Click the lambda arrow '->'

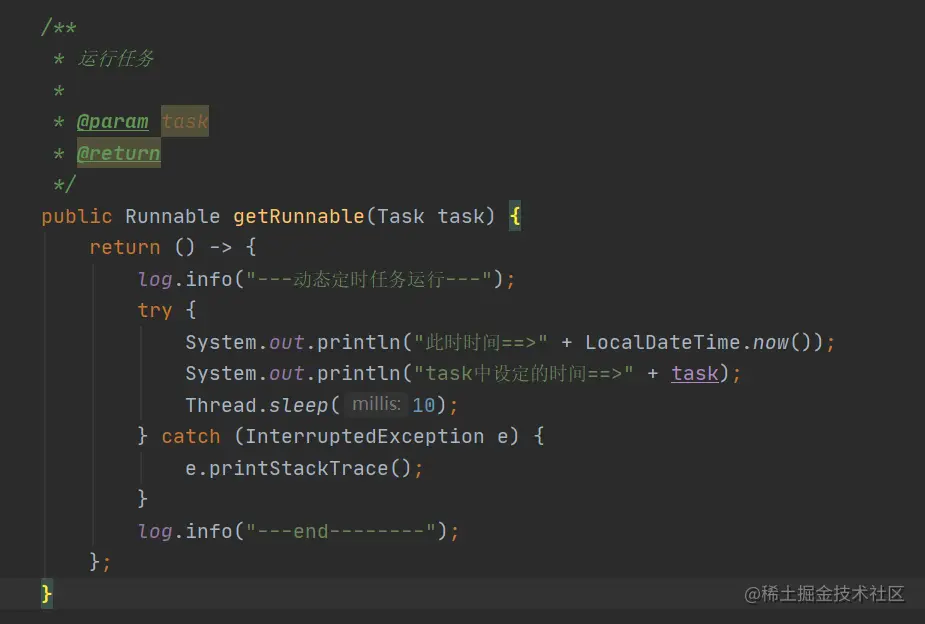[221, 248]
